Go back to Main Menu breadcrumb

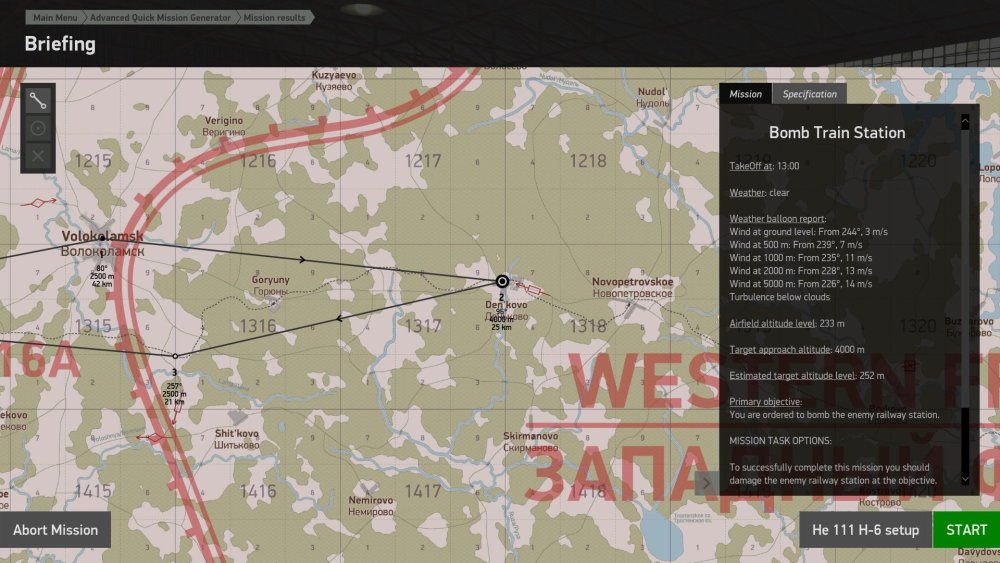[55, 17]
